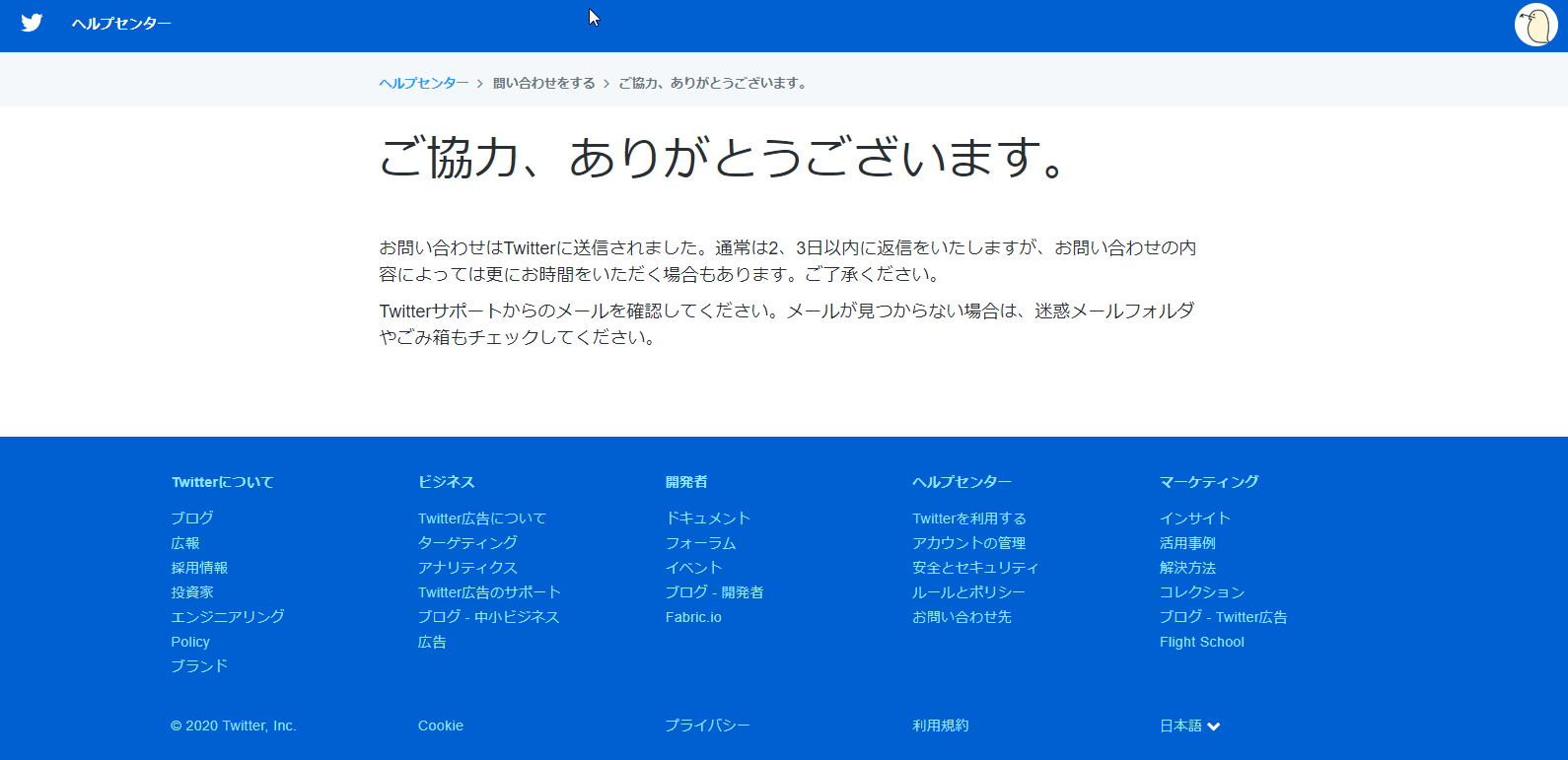1568x760 pixels.
Task: Open Twitterを利用する link
Action: (969, 518)
